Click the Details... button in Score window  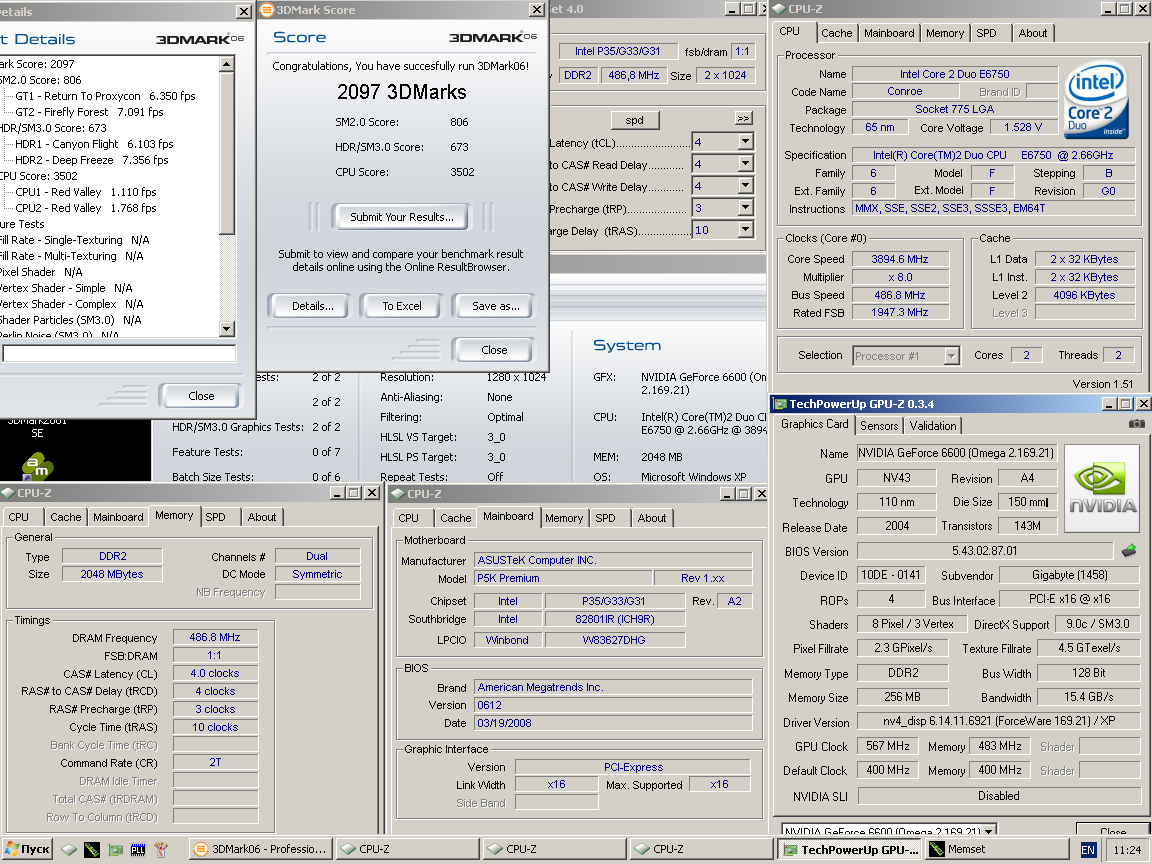312,306
